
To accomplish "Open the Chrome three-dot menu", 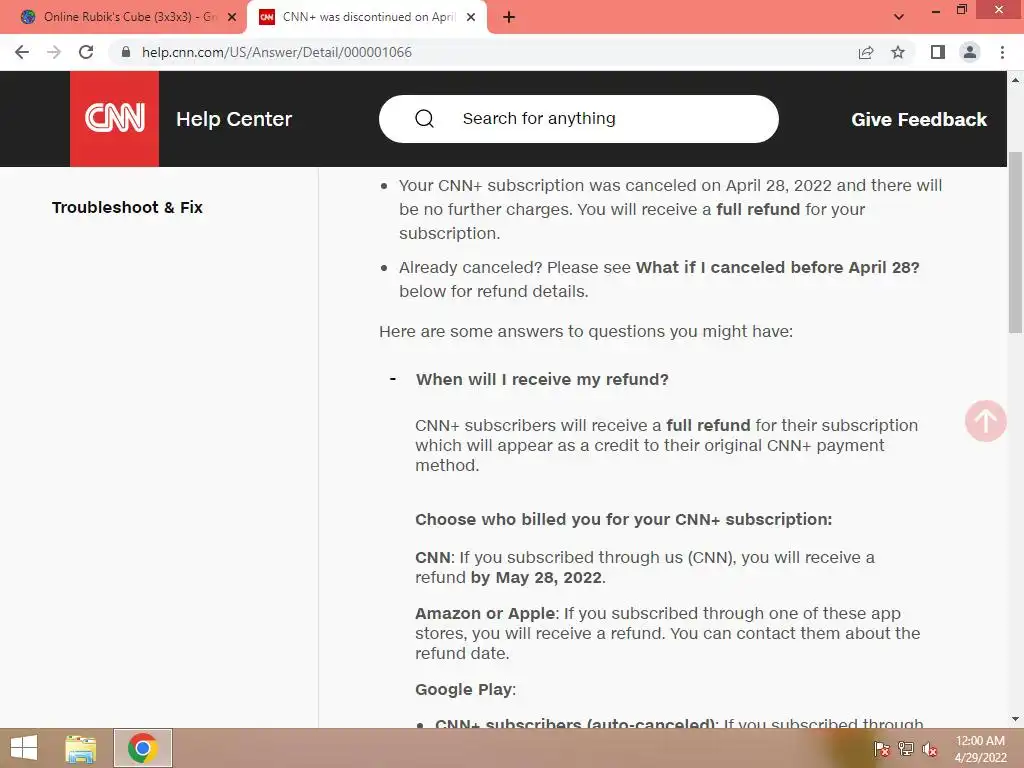I will 1002,52.
